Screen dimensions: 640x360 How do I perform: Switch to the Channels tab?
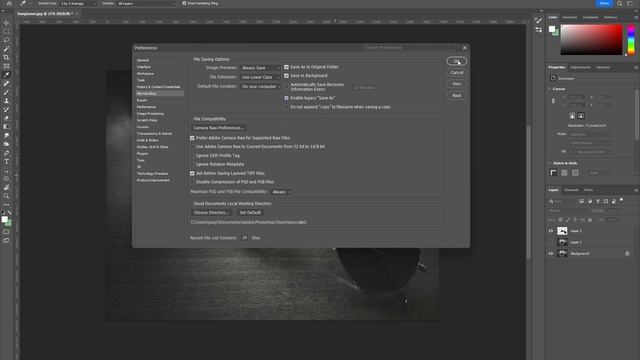(x=571, y=190)
